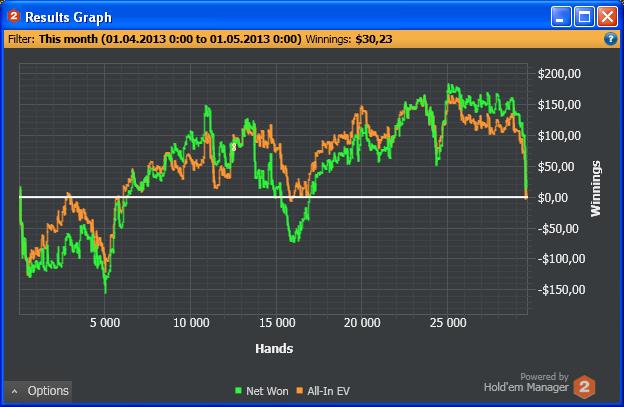Close the Results Graph window
Screen dimensions: 624x407
point(607,17)
